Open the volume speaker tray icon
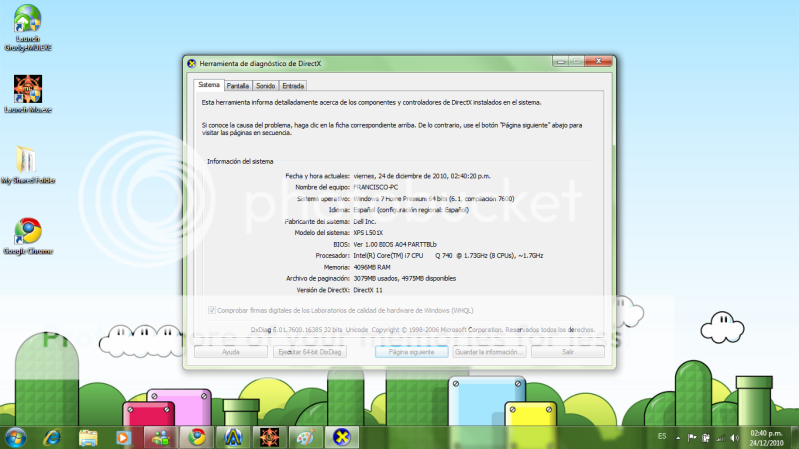 [x=735, y=438]
